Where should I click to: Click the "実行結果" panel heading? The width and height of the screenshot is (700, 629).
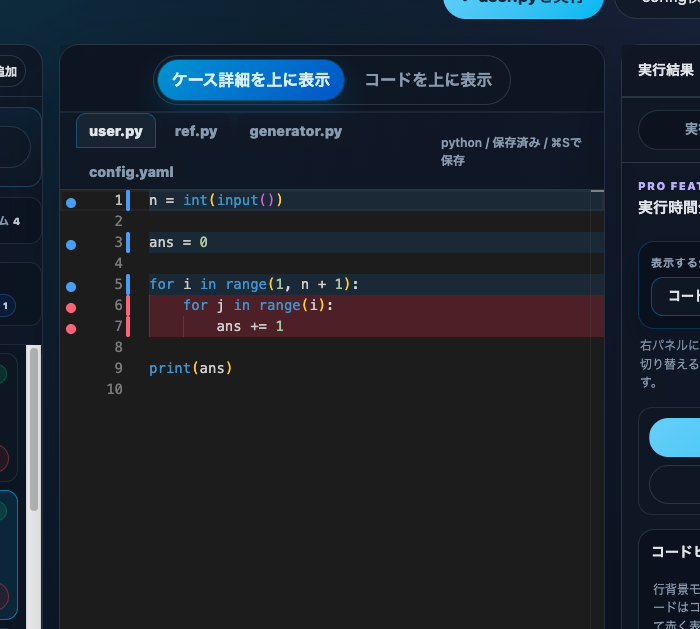click(x=666, y=70)
